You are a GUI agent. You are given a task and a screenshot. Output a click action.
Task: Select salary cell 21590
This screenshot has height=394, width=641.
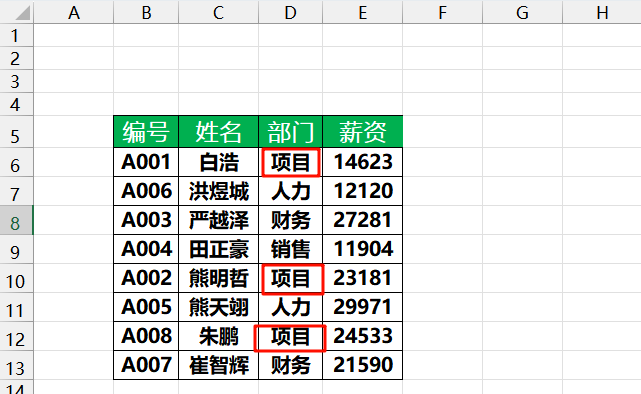coord(363,365)
